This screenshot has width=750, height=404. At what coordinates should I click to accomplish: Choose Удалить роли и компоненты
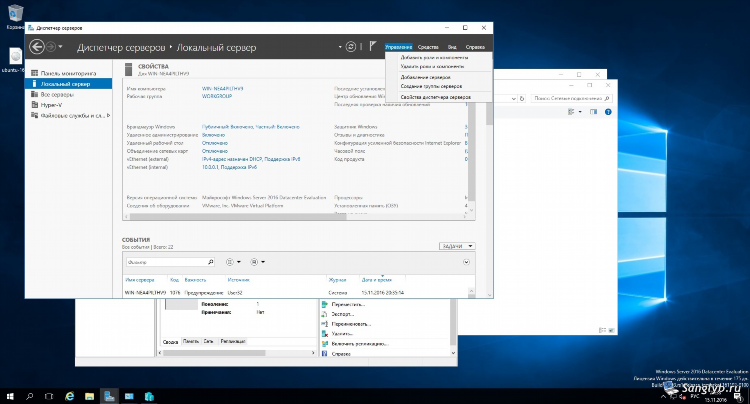tap(432, 66)
